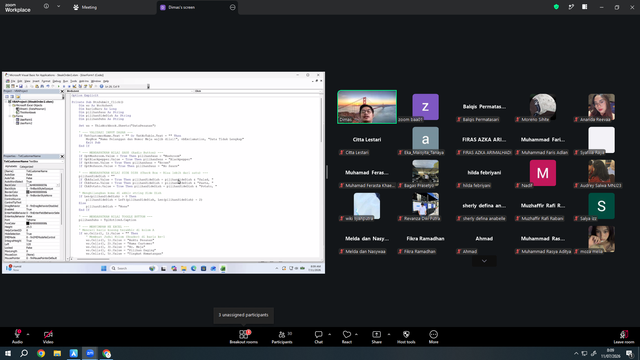
Task: Click the meeting info icon near Workplace logo
Action: pyautogui.click(x=46, y=6)
